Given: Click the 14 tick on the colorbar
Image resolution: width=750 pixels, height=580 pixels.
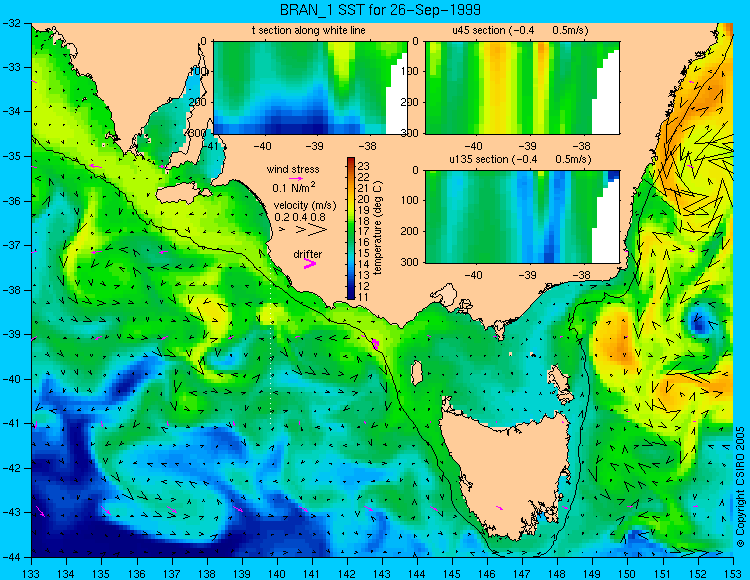Looking at the screenshot, I should pos(364,264).
